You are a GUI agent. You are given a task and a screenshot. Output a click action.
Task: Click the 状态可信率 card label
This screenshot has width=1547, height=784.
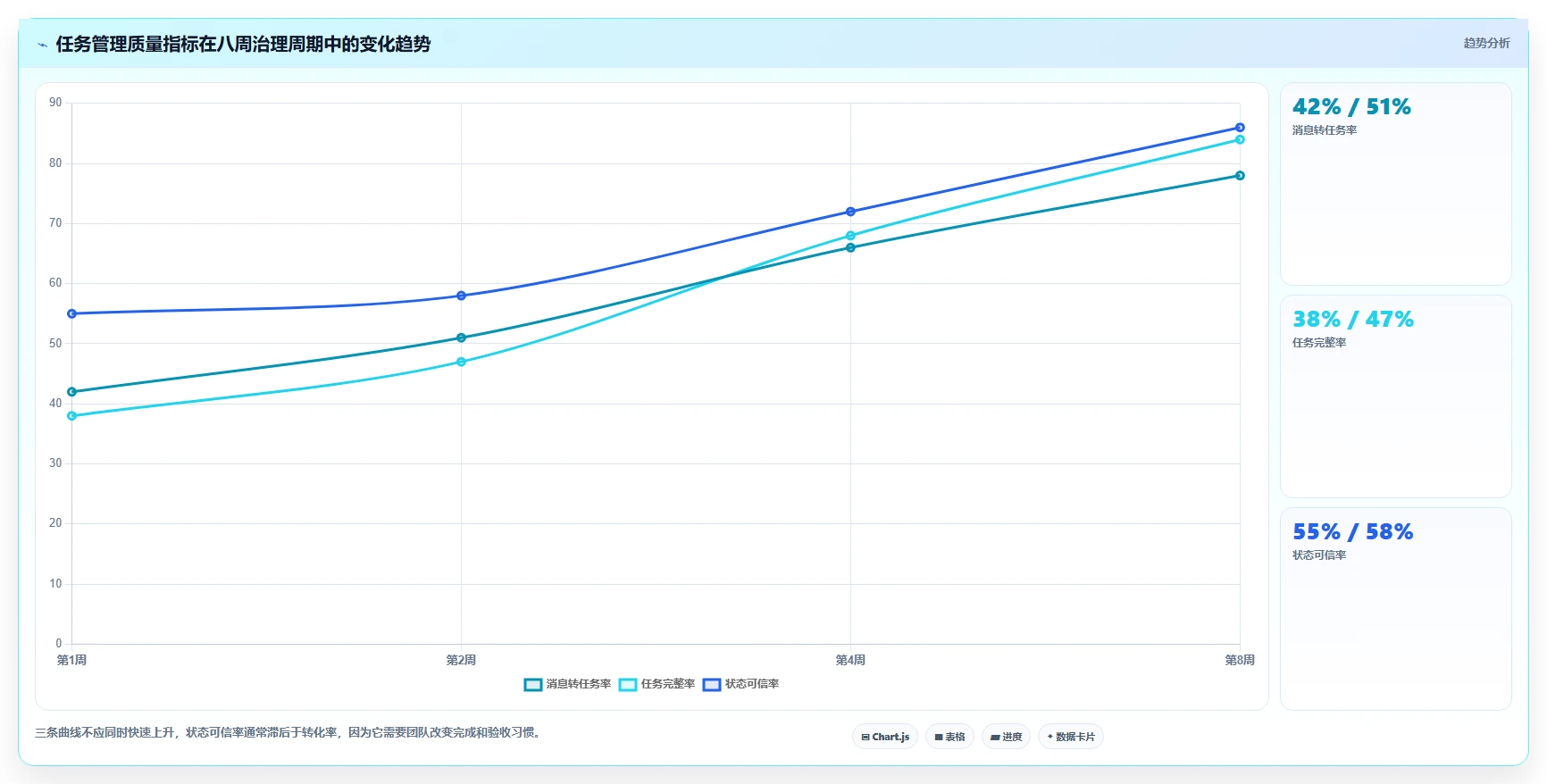click(1319, 555)
